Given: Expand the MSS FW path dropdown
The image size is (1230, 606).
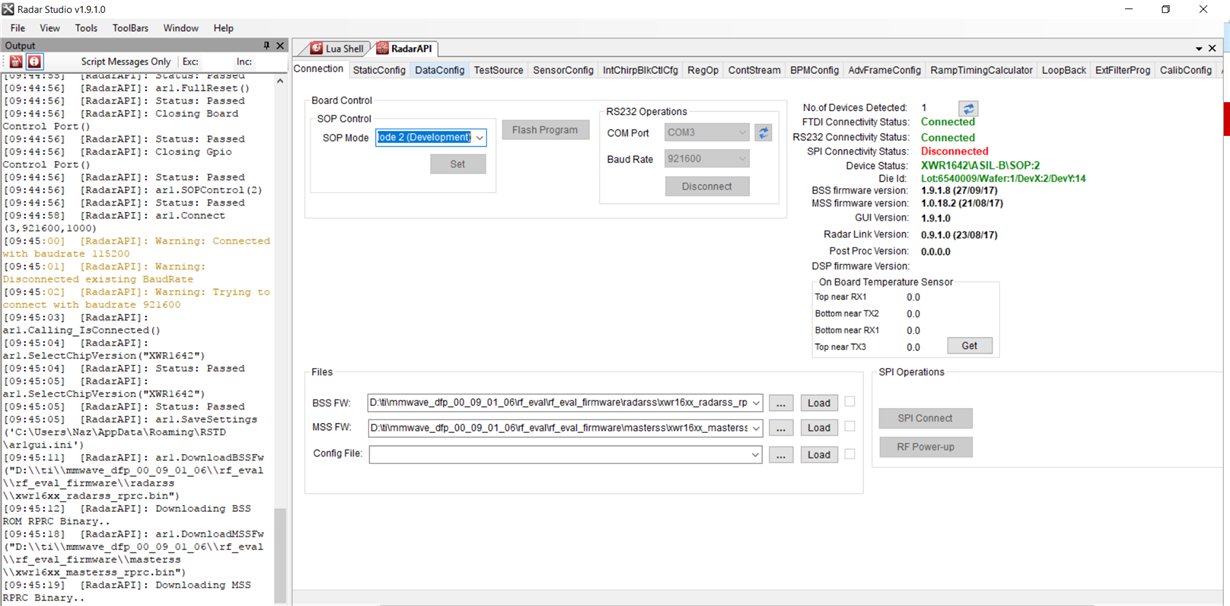Looking at the screenshot, I should [756, 428].
